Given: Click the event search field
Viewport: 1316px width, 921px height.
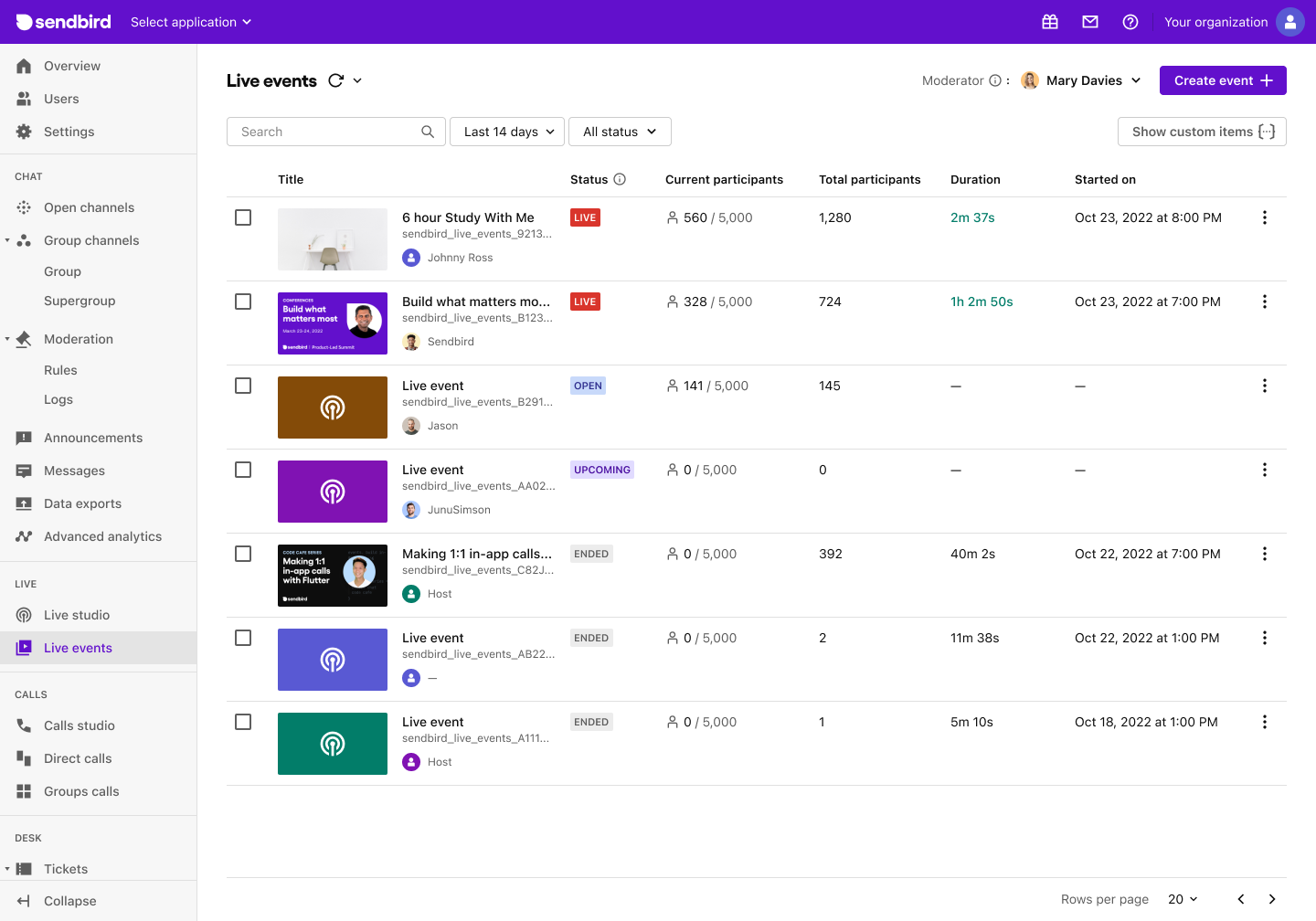Looking at the screenshot, I should click(x=336, y=132).
